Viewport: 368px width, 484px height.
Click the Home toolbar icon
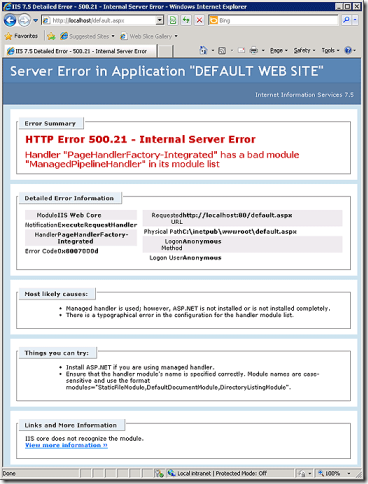203,50
